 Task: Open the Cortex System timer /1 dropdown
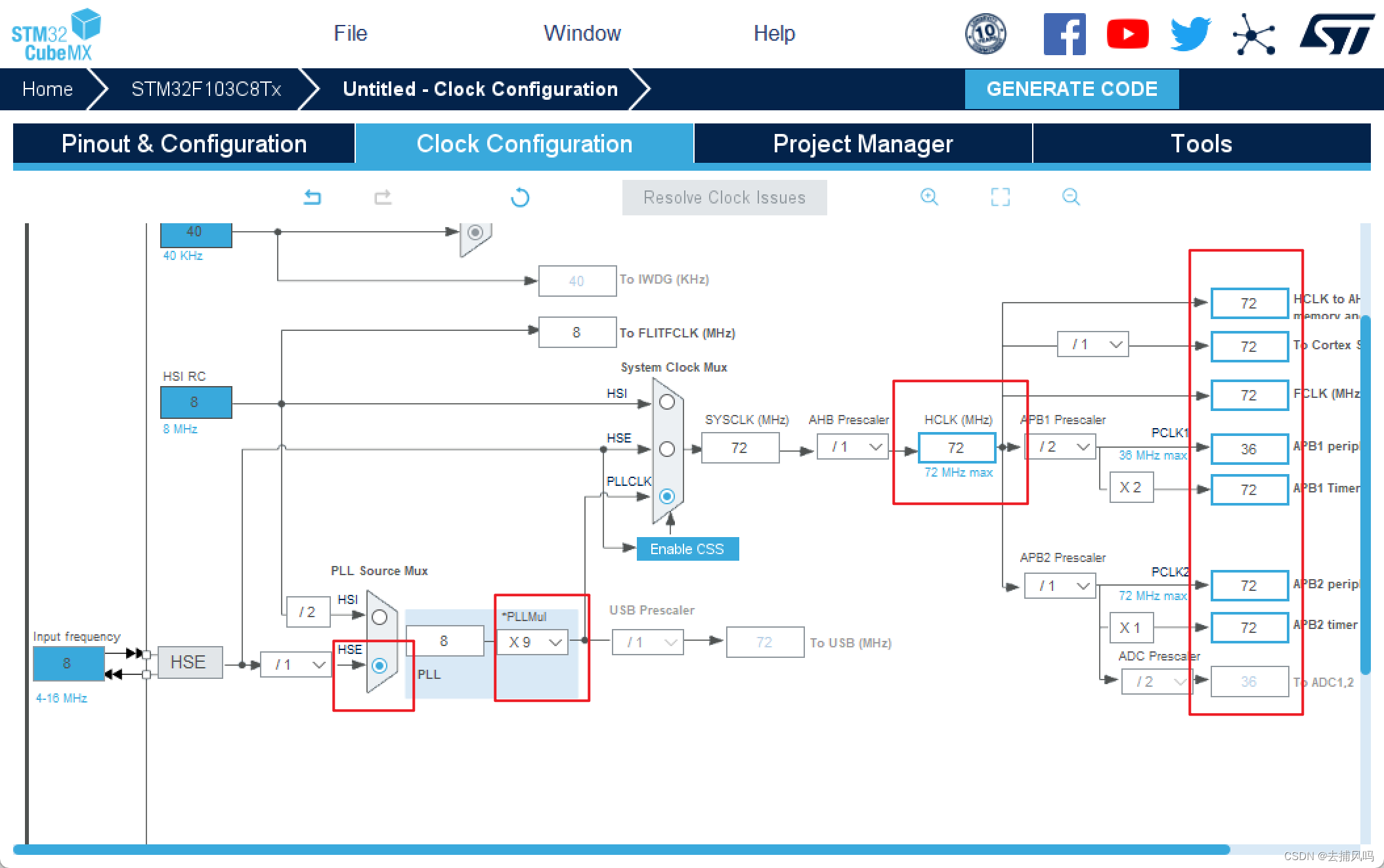click(x=1093, y=344)
